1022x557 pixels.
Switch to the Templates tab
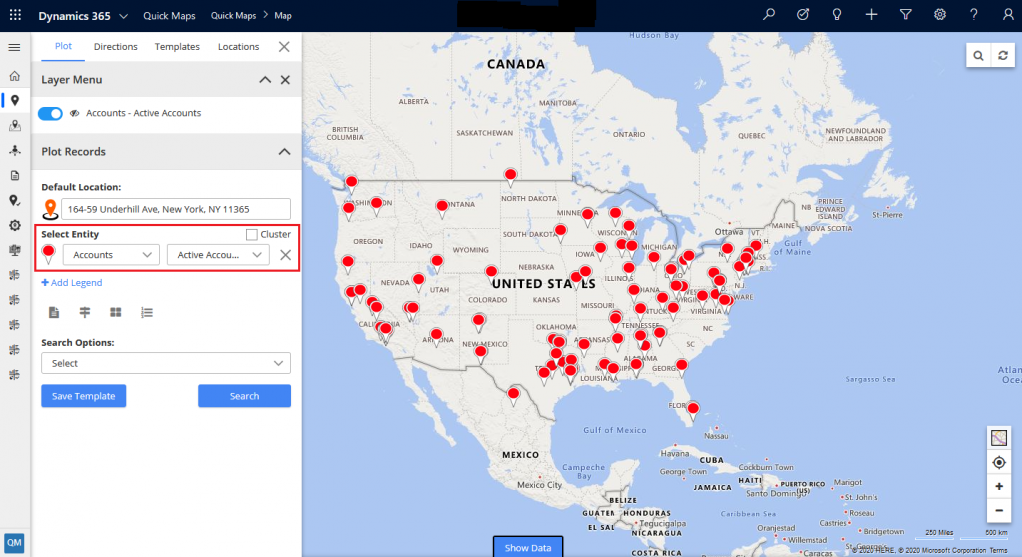click(x=177, y=47)
